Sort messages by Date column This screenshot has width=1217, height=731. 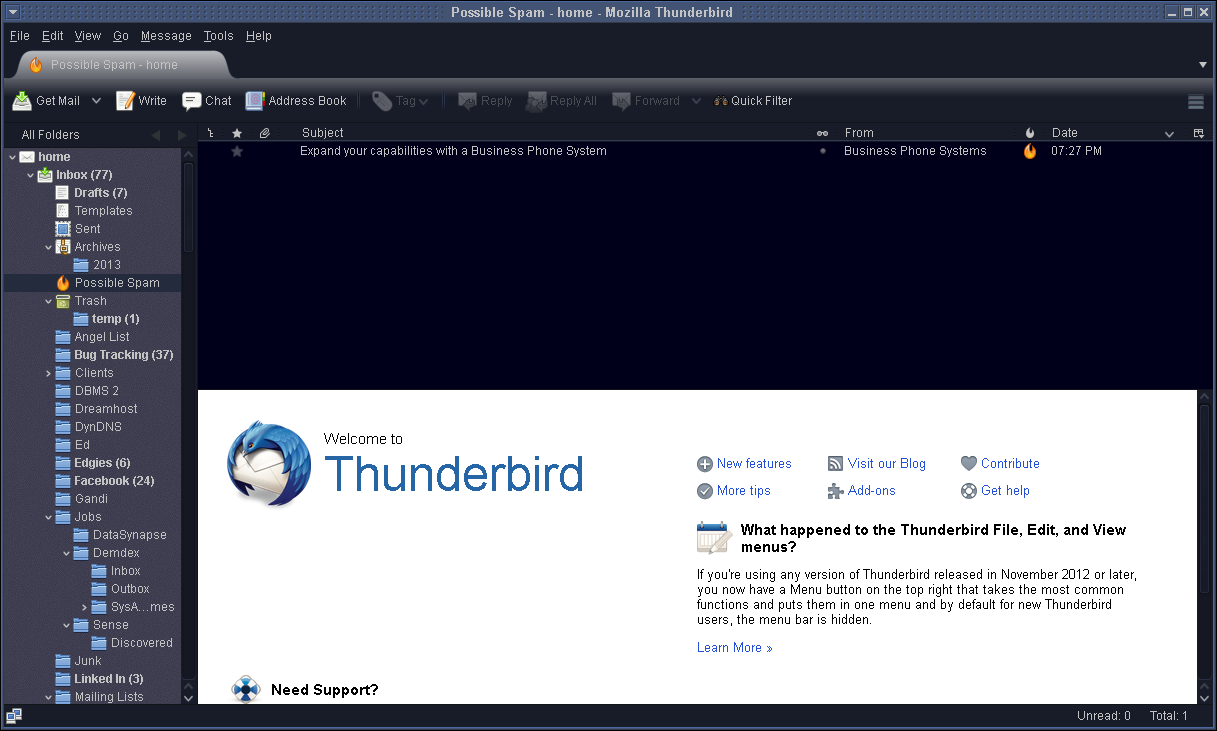point(1110,133)
